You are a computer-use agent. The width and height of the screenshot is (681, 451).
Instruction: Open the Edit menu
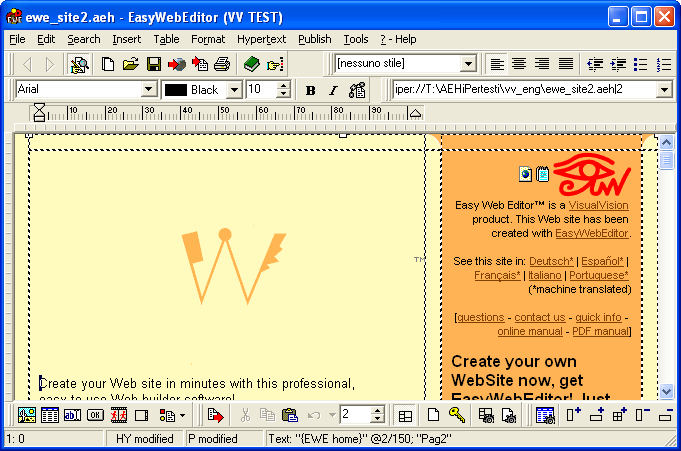(x=46, y=40)
